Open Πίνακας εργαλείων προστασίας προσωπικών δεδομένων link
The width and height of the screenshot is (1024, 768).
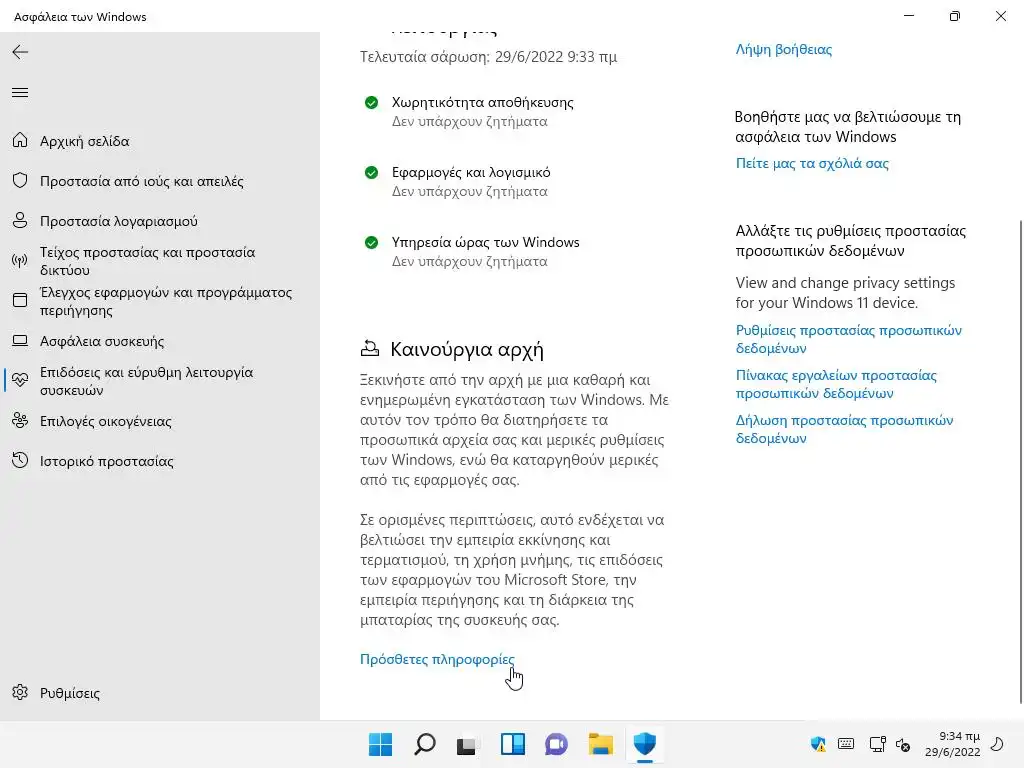pyautogui.click(x=836, y=384)
